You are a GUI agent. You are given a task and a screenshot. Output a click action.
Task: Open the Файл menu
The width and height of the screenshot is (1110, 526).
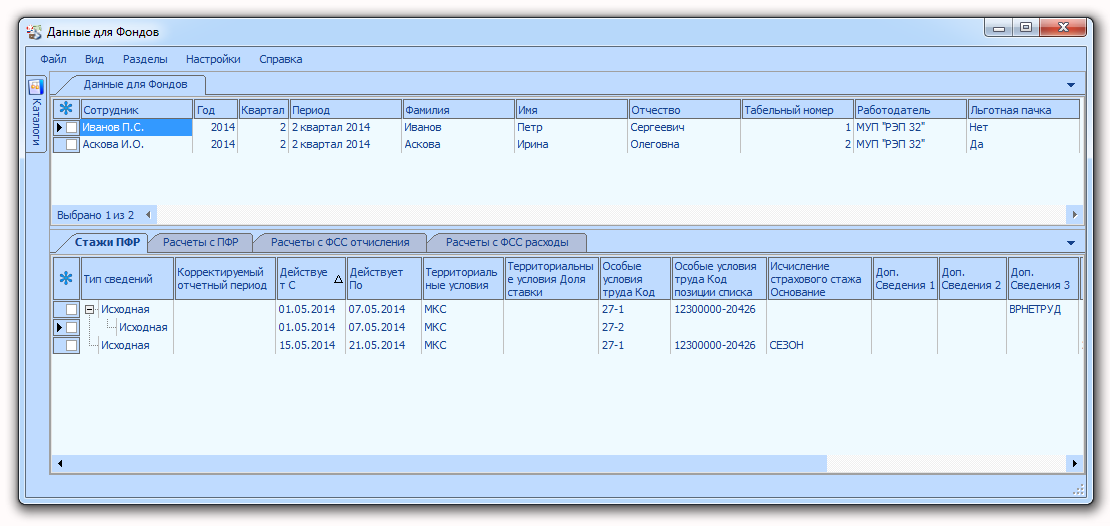pos(54,59)
